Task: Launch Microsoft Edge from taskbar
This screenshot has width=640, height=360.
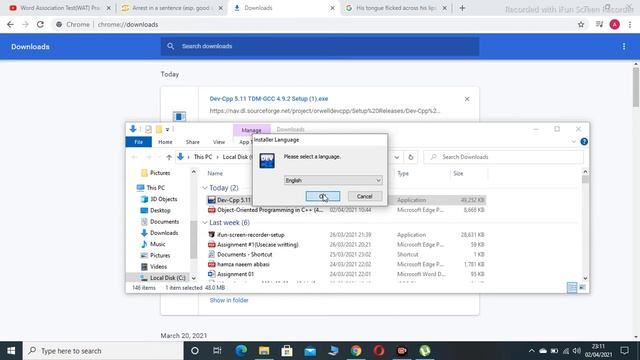Action: click(x=241, y=351)
